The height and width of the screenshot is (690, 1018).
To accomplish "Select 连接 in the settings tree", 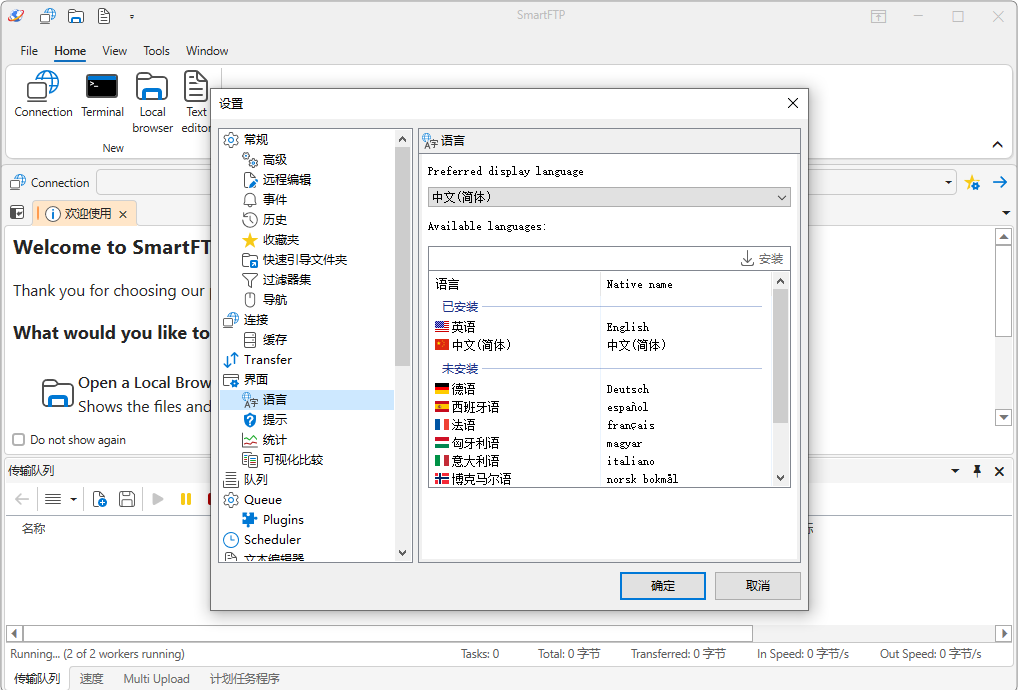I will pyautogui.click(x=256, y=319).
